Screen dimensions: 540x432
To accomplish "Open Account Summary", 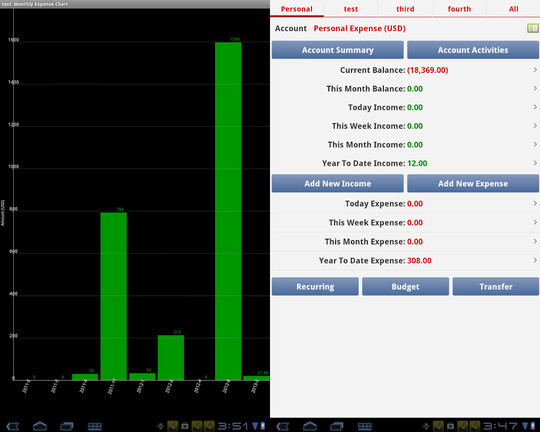I will pos(338,50).
